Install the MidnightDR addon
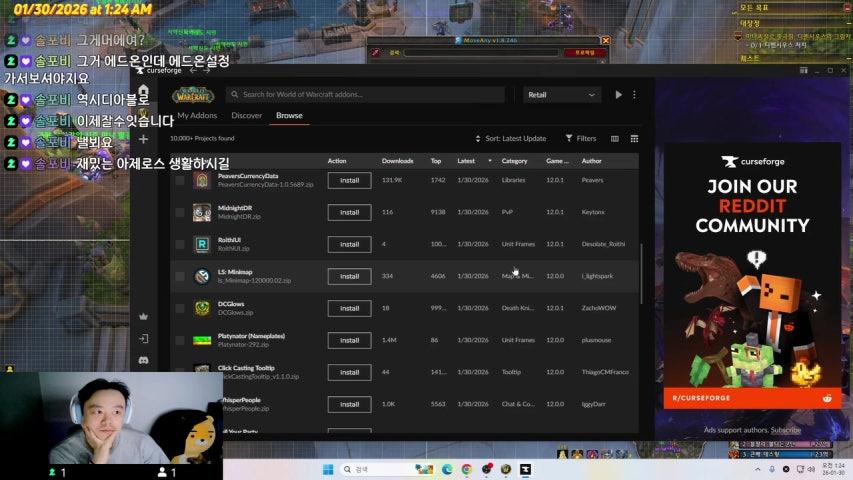The width and height of the screenshot is (853, 480). tap(349, 212)
